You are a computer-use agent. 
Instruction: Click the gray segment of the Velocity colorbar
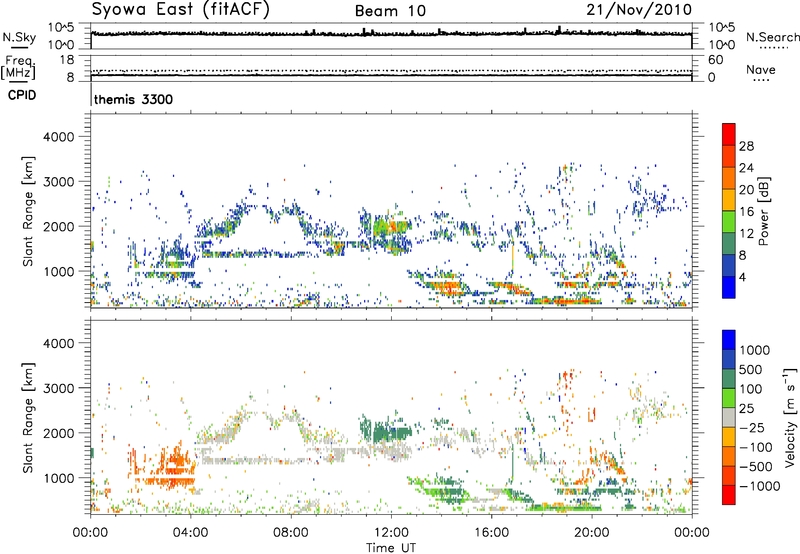point(729,417)
